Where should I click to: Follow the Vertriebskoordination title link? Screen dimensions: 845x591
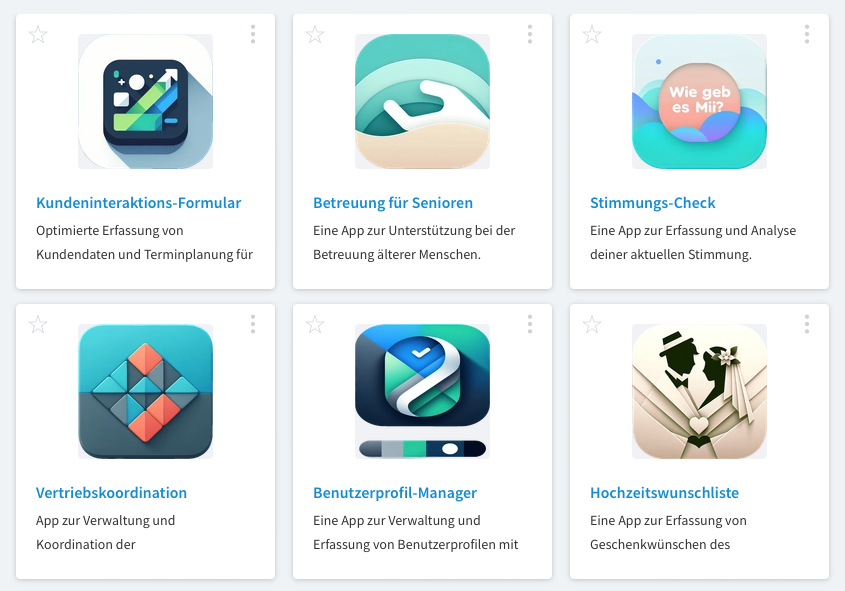tap(112, 492)
